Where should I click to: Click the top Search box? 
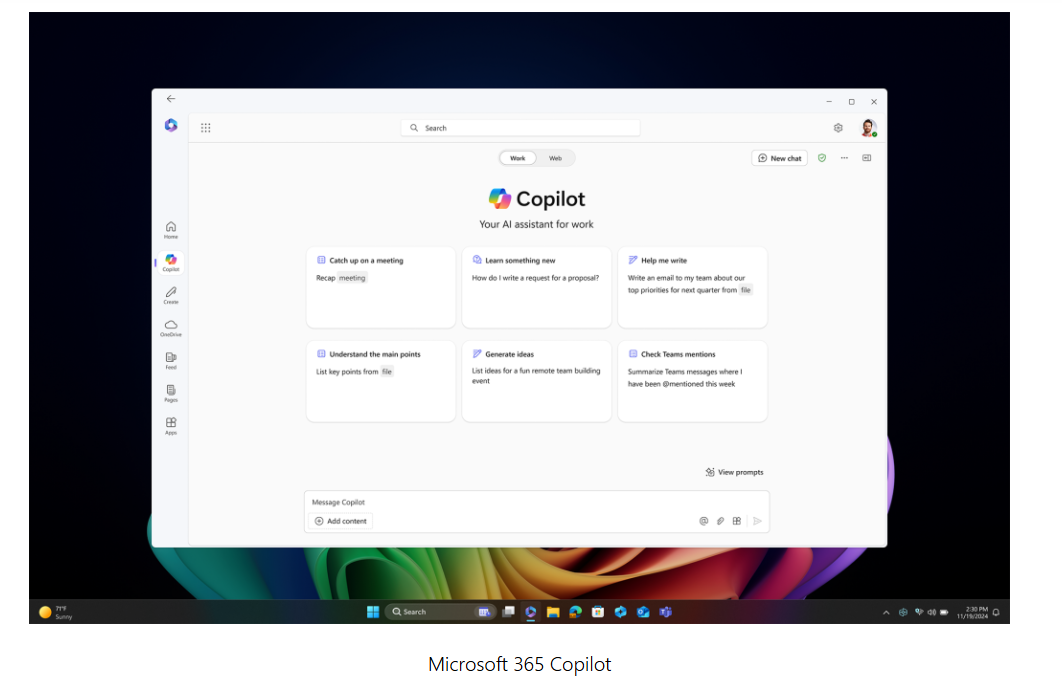tap(520, 128)
